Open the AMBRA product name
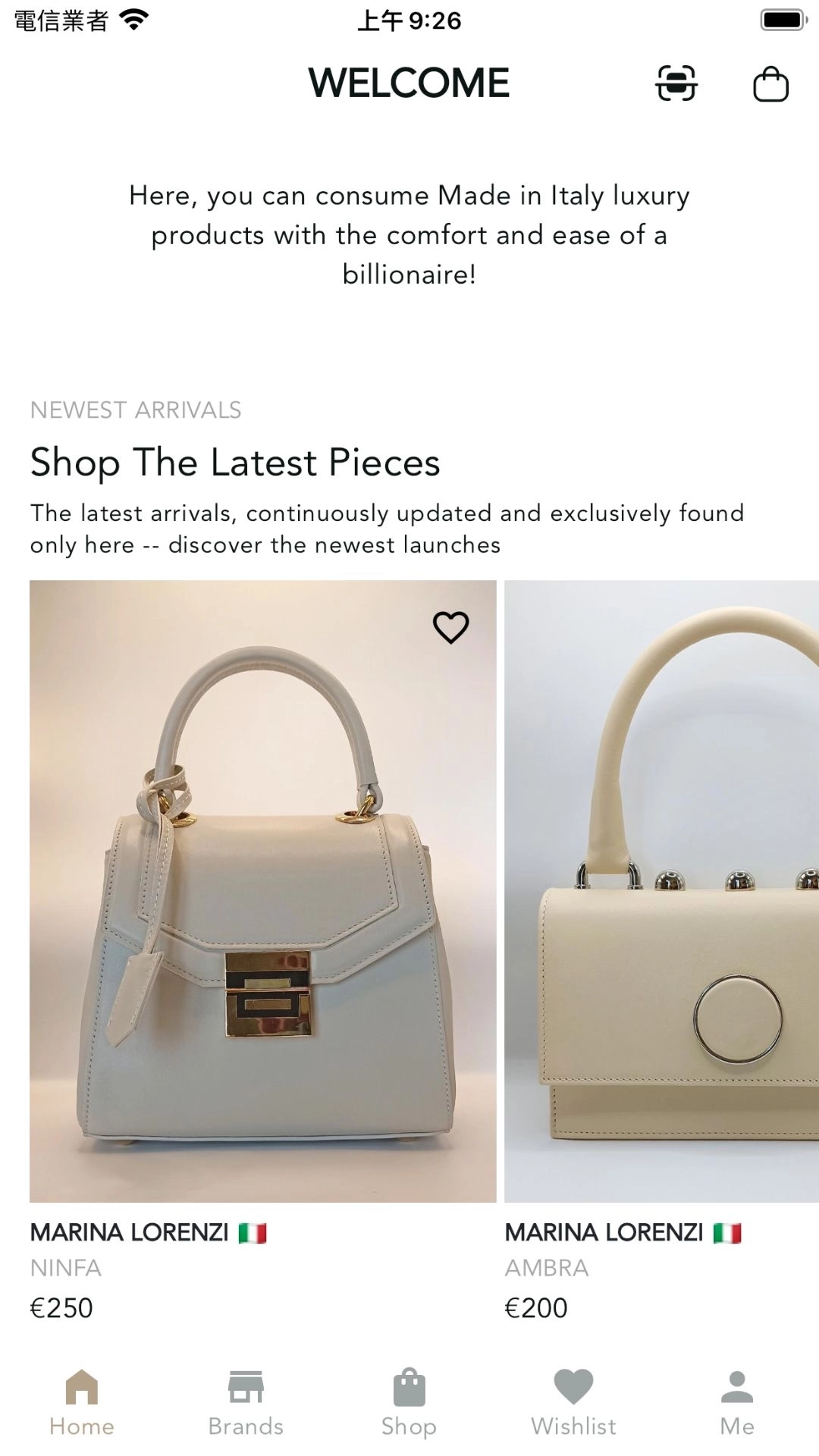The width and height of the screenshot is (819, 1456). (547, 1268)
